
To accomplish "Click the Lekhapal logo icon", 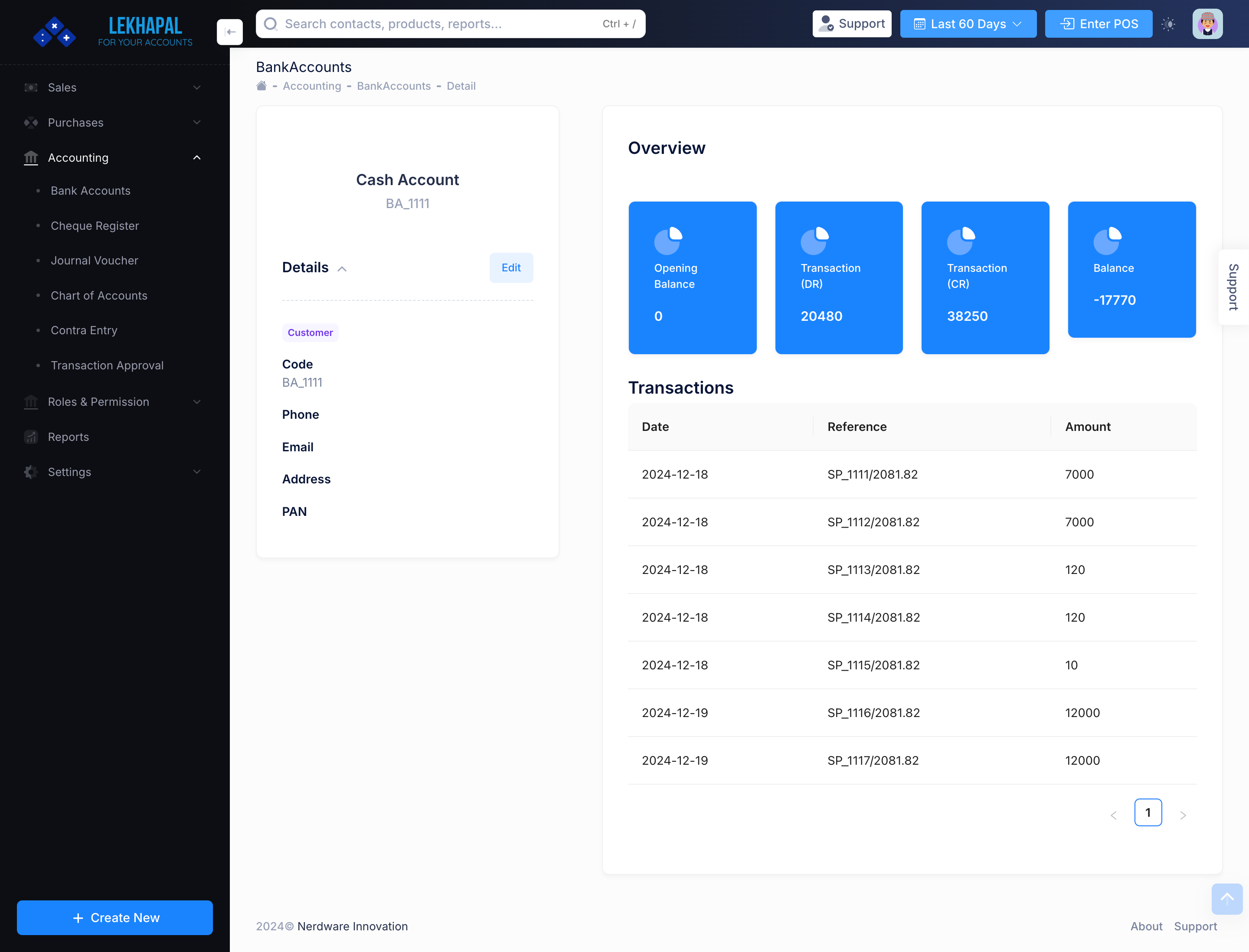I will tap(55, 31).
